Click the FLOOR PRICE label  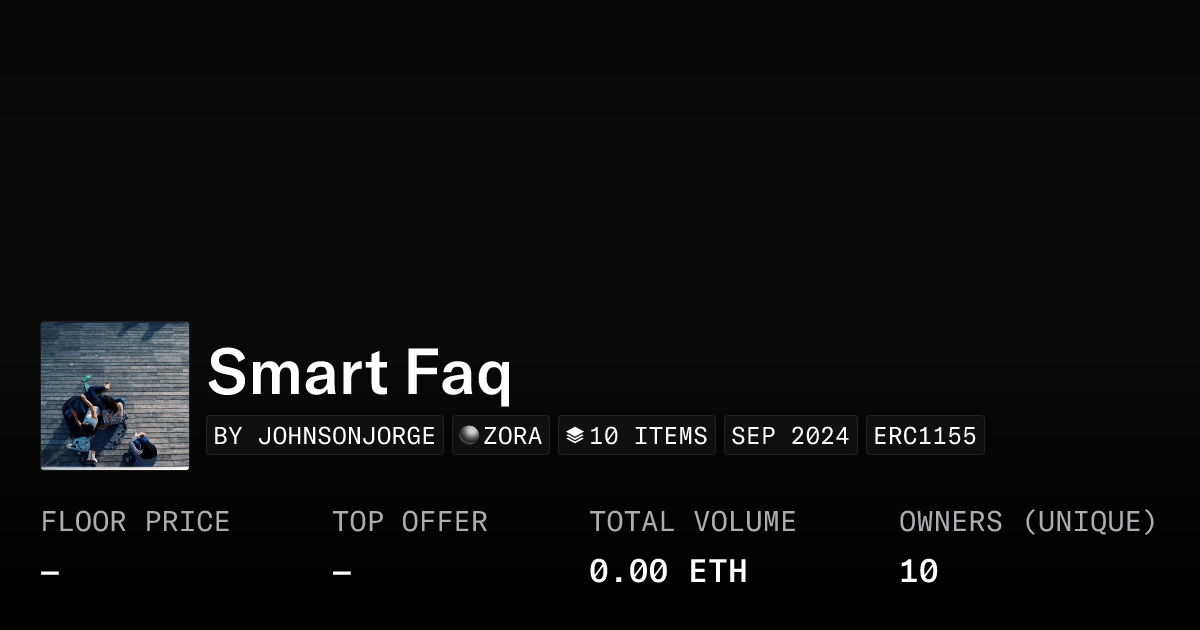click(x=135, y=522)
